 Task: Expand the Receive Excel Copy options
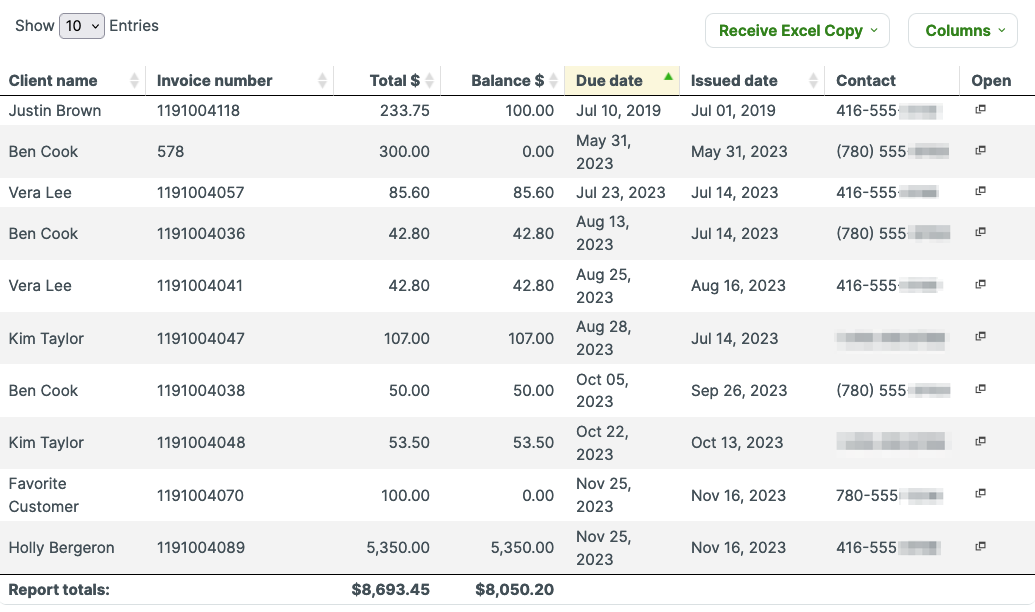coord(797,30)
